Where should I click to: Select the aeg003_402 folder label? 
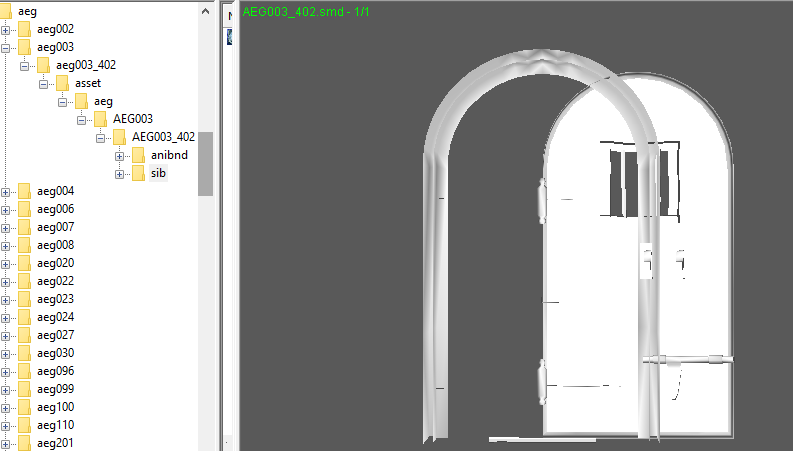[86, 65]
